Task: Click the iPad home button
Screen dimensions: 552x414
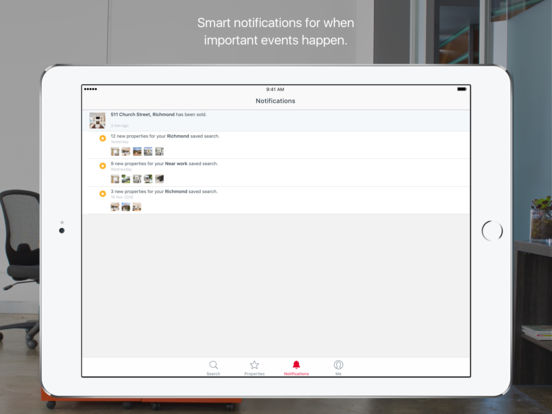Action: (x=492, y=231)
